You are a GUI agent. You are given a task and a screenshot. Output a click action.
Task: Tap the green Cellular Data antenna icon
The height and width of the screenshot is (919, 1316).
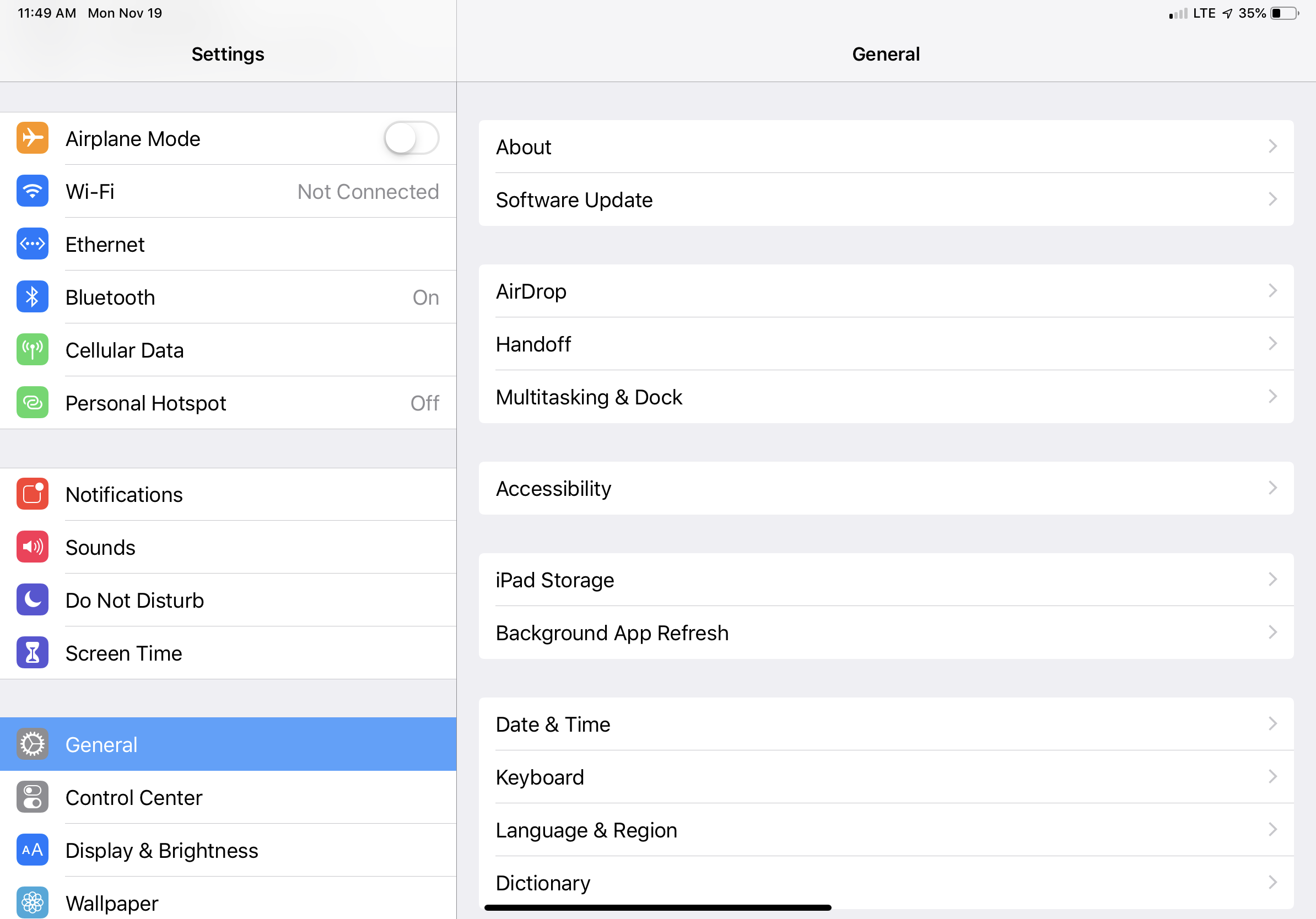[x=33, y=349]
